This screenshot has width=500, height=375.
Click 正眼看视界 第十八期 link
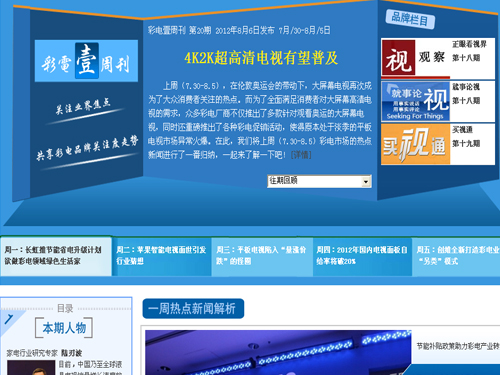pyautogui.click(x=469, y=51)
